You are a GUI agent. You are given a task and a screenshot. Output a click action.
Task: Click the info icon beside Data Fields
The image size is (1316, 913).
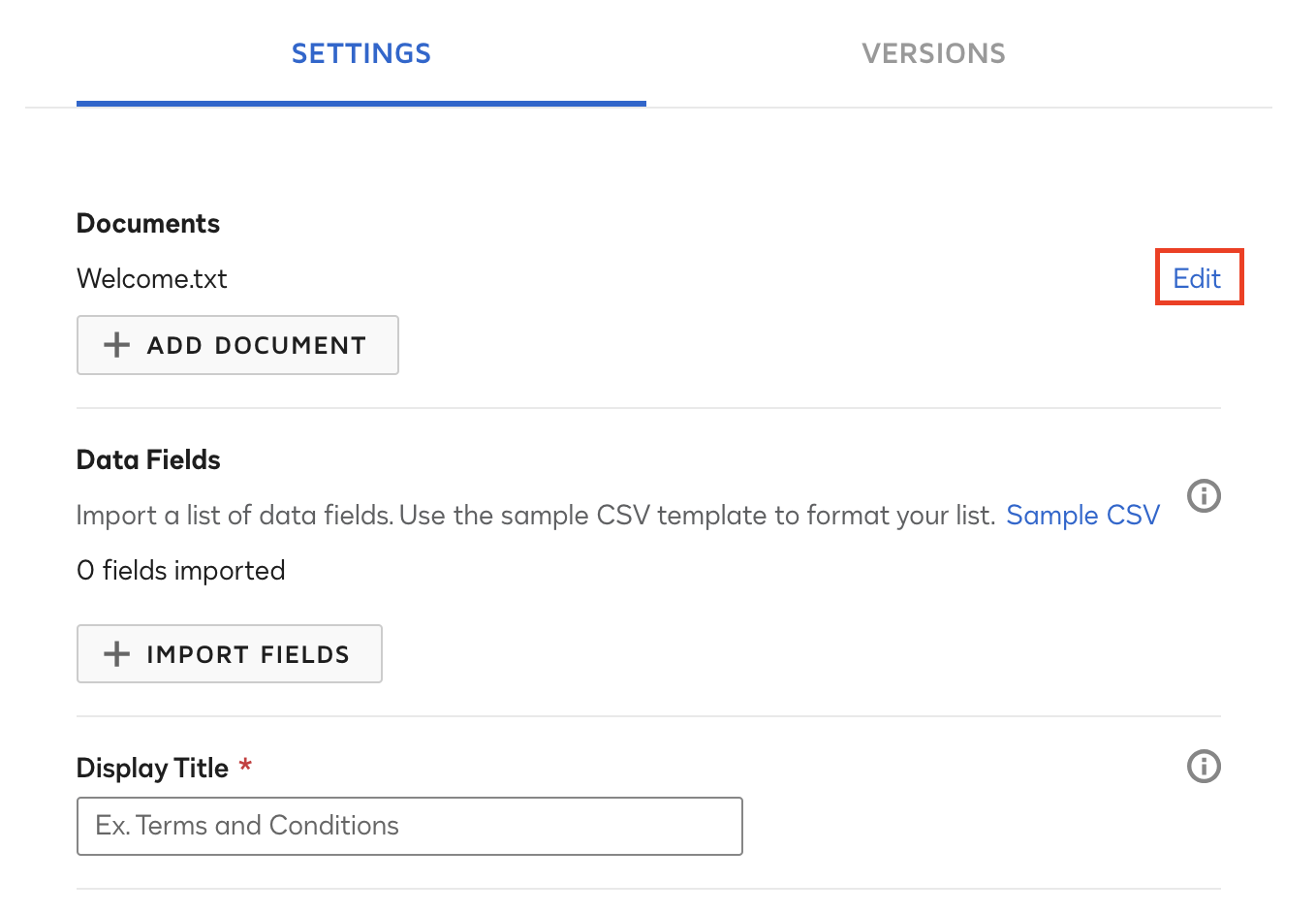(1204, 495)
